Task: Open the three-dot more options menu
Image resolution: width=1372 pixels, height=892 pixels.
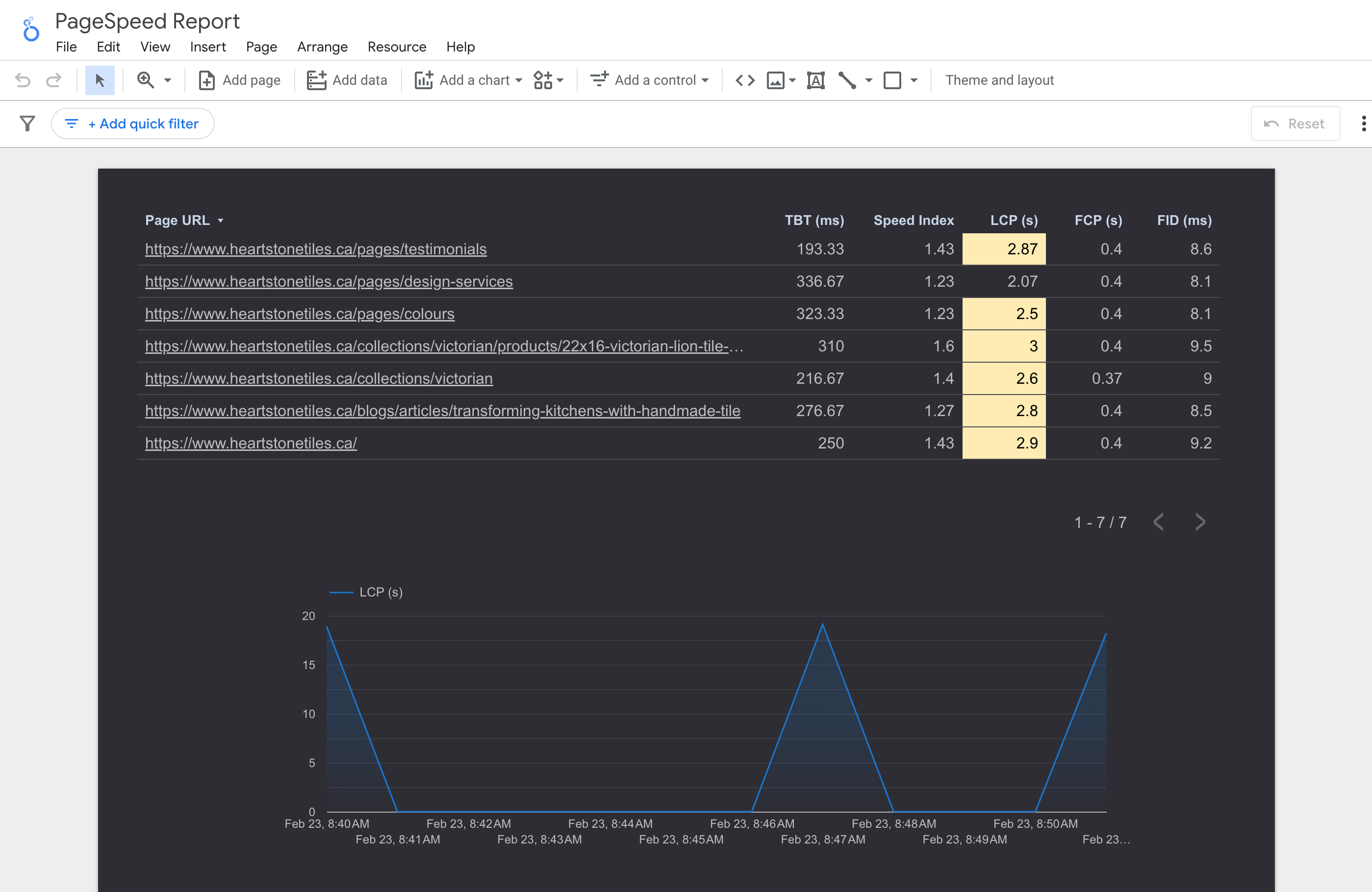Action: 1363,124
